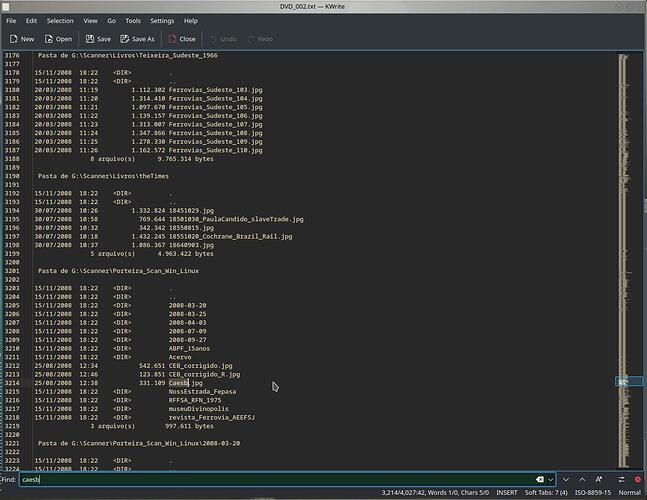Click into the Find input field
The image size is (647, 500).
(x=276, y=479)
